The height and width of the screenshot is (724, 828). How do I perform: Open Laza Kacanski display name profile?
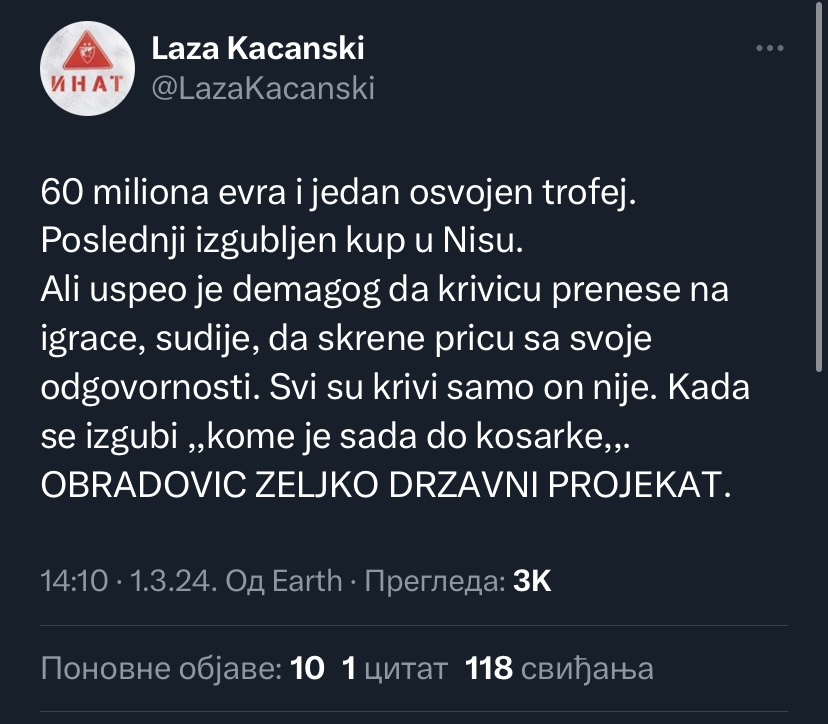click(x=257, y=47)
